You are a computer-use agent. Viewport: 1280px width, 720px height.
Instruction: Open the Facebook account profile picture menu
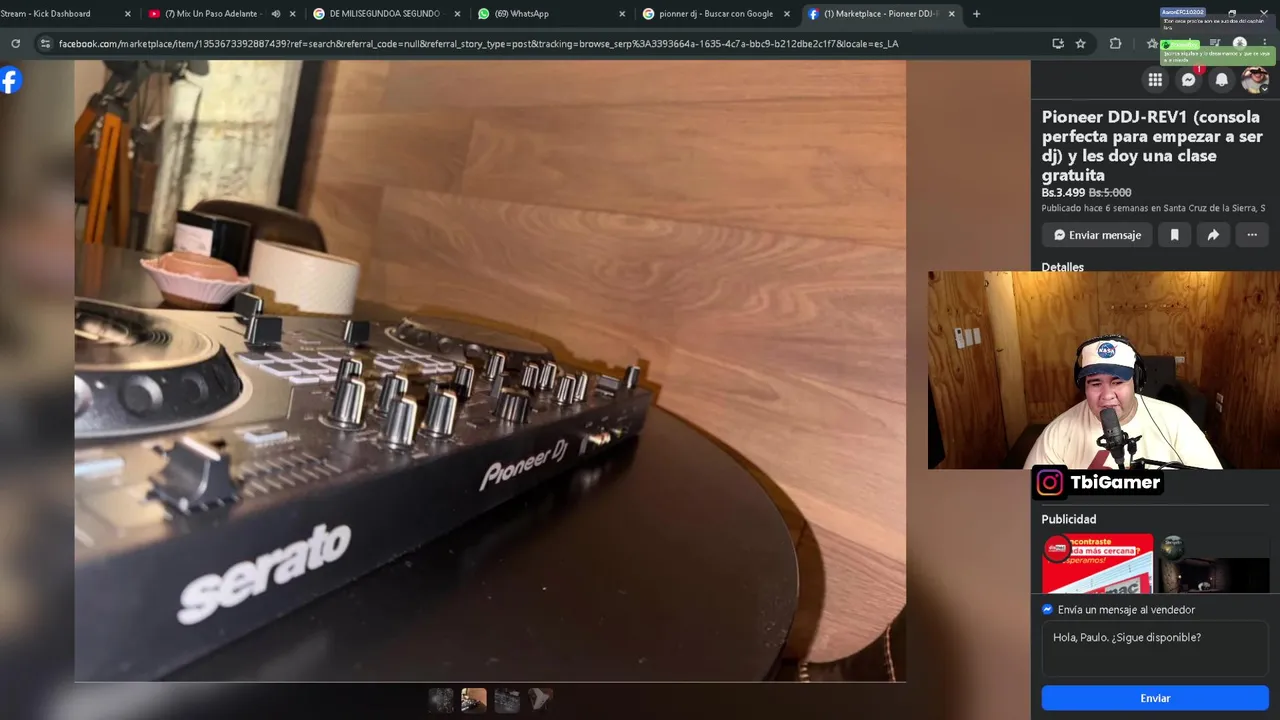[x=1254, y=80]
